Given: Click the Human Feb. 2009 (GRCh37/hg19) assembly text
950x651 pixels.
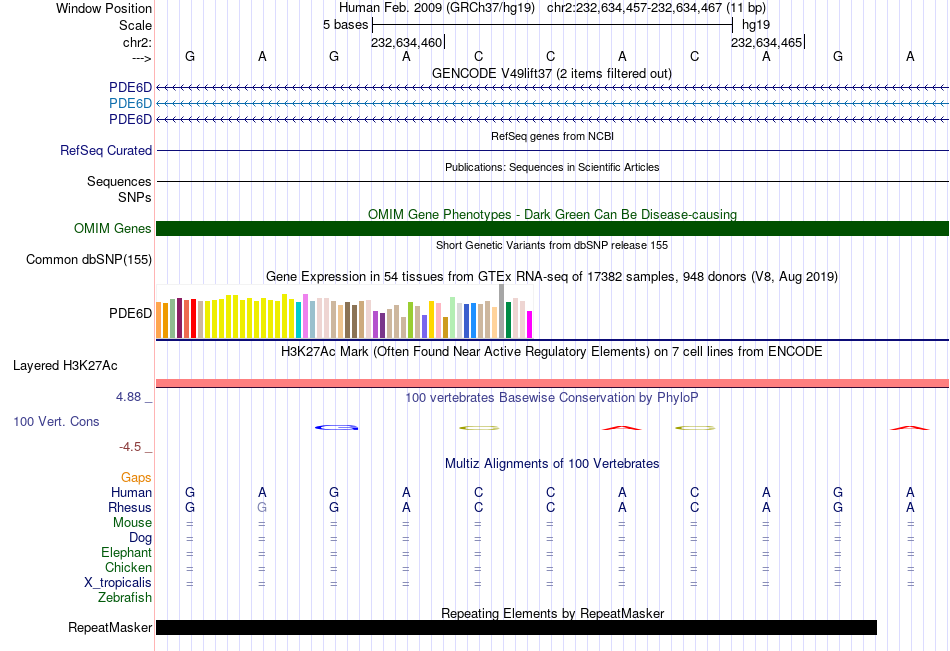Looking at the screenshot, I should pos(437,8).
